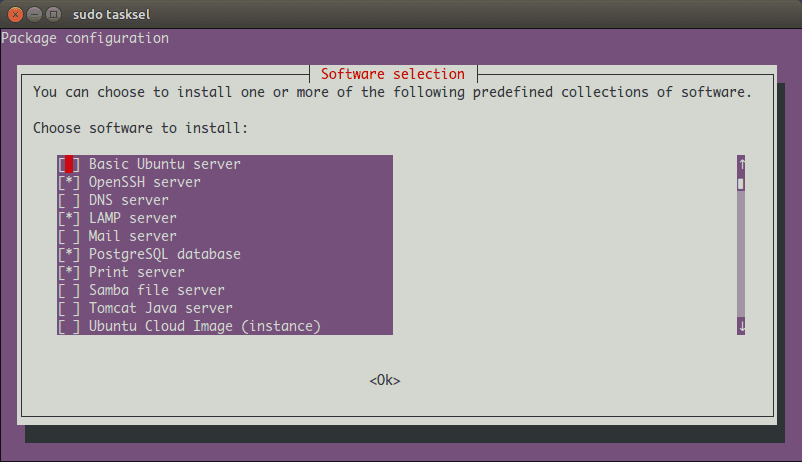Uncheck the LAMP server checkbox

(69, 218)
